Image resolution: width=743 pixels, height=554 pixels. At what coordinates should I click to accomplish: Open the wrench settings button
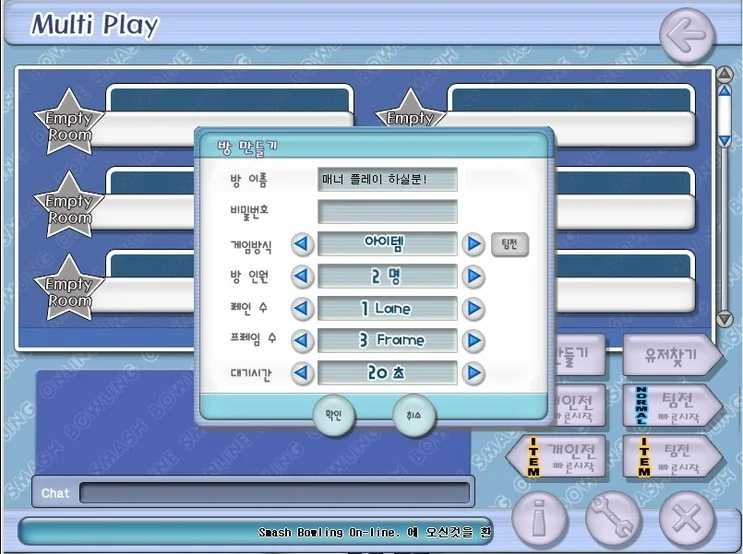click(x=613, y=519)
